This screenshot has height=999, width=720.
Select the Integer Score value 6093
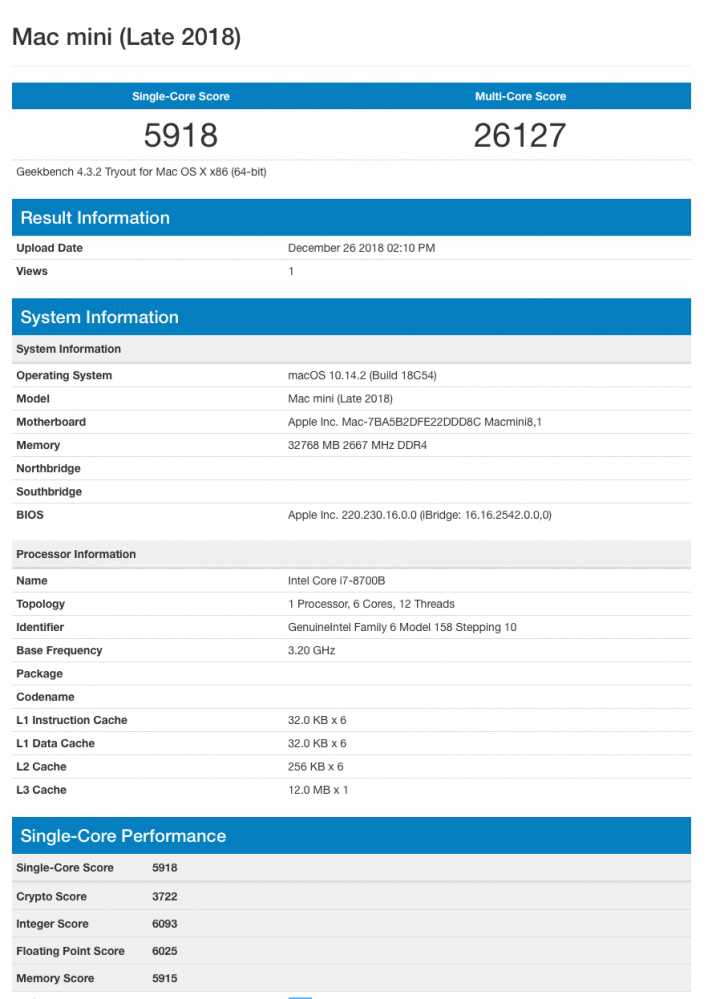[x=164, y=924]
